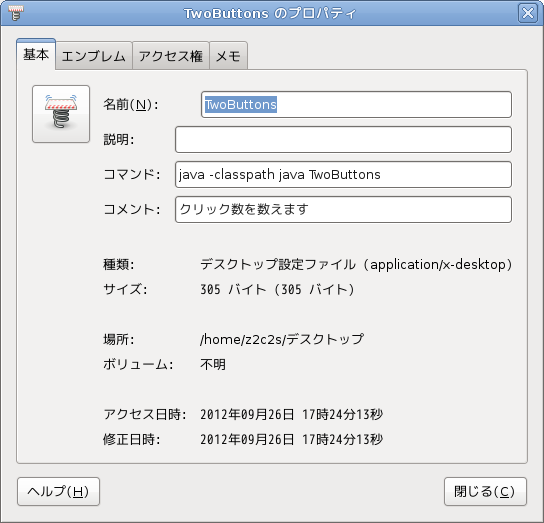
Task: Click the コメント field
Action: coord(343,210)
